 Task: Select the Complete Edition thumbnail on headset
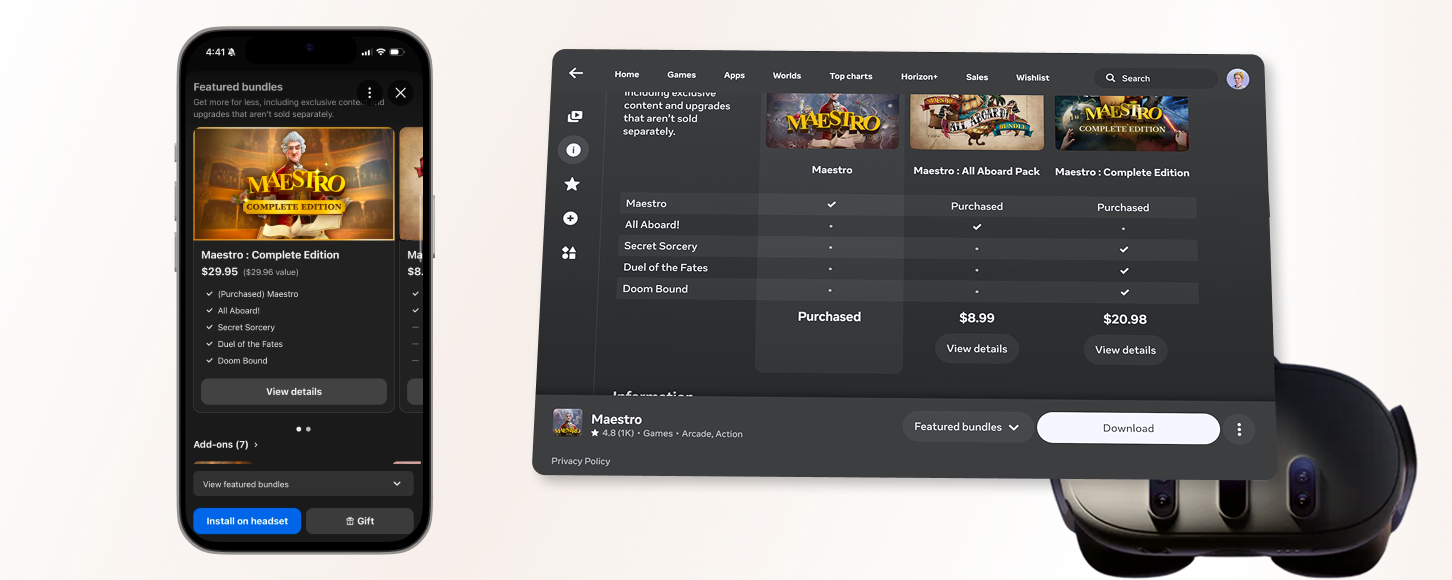click(1122, 123)
